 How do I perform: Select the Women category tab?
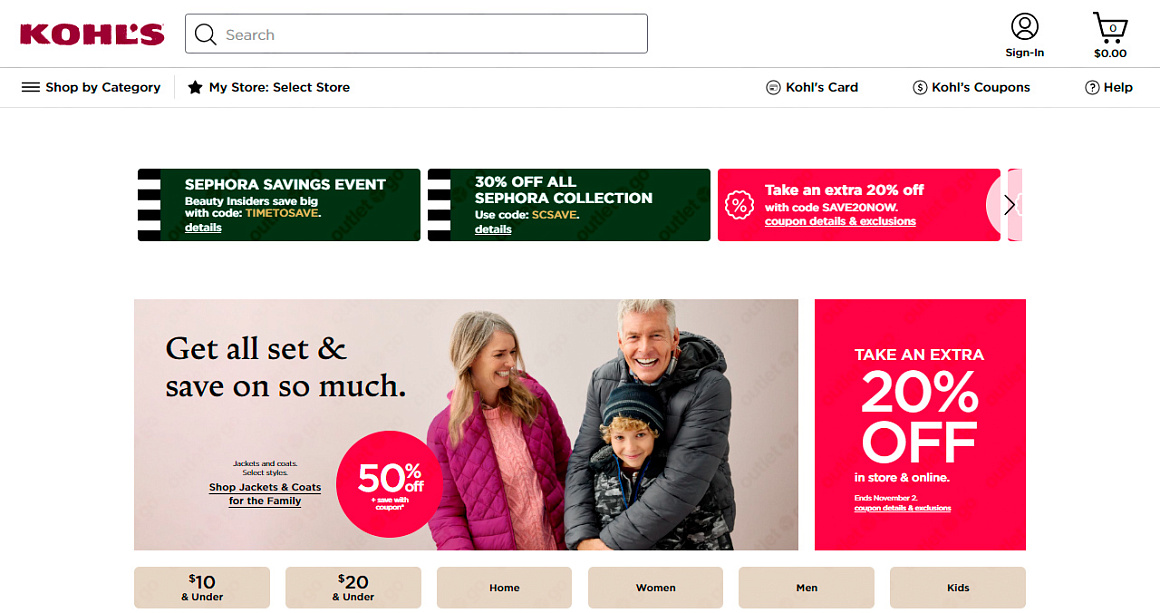pyautogui.click(x=655, y=588)
